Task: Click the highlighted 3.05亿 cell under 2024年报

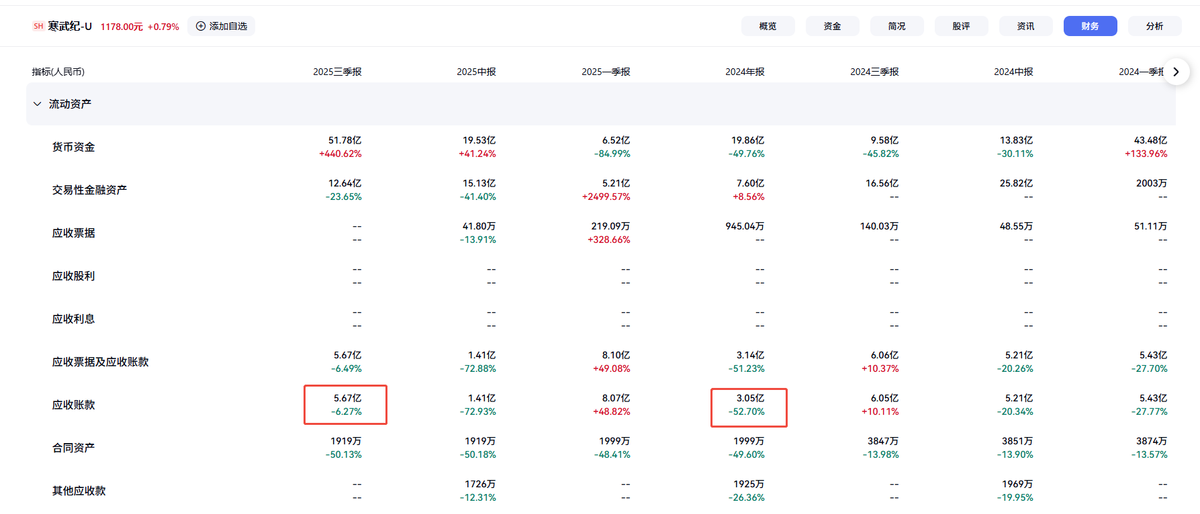Action: point(749,405)
